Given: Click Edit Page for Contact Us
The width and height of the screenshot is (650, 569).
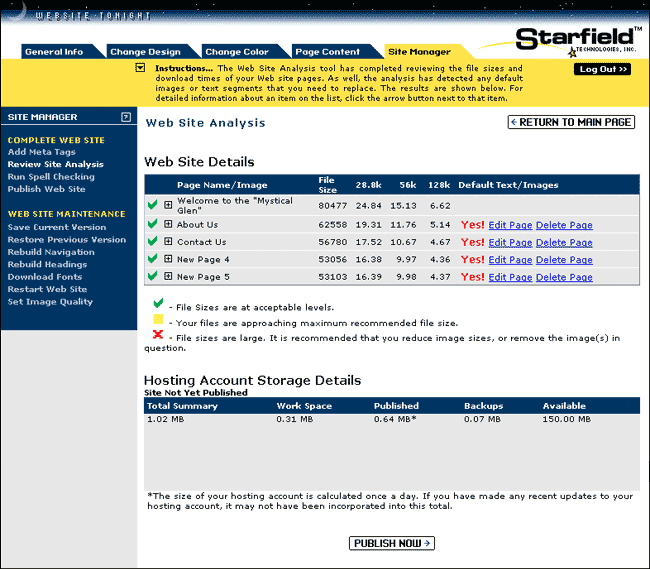Looking at the screenshot, I should point(510,242).
